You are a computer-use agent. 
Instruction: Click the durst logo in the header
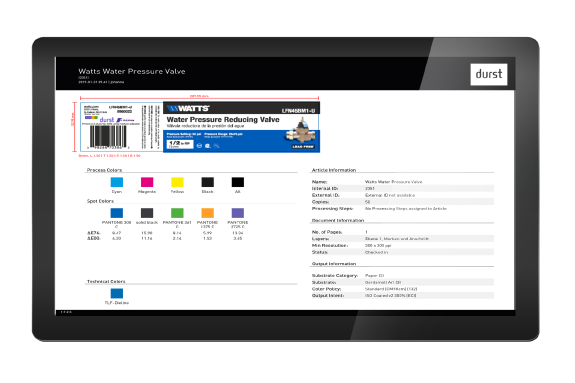click(489, 74)
